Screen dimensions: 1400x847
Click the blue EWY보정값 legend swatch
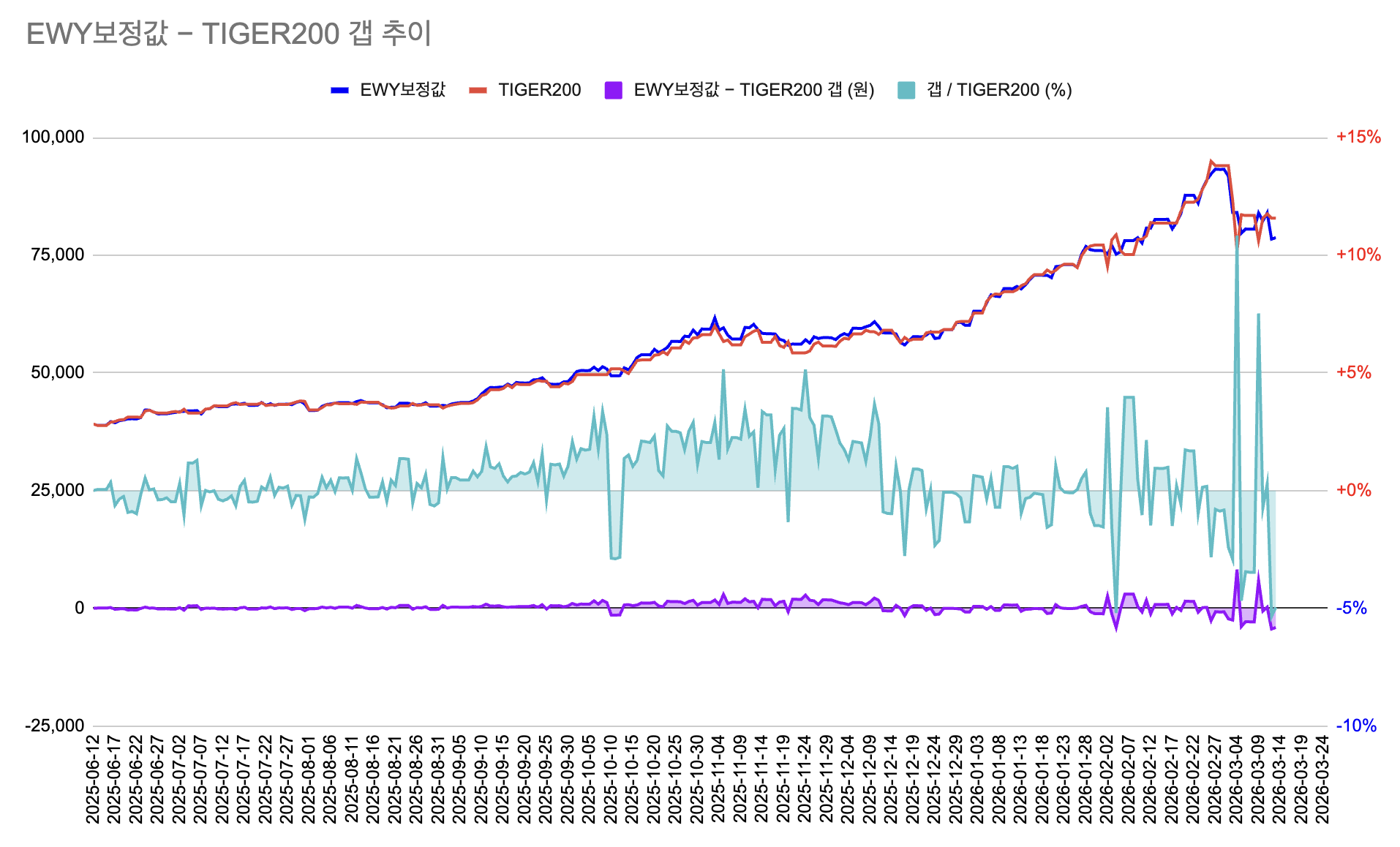(x=339, y=90)
